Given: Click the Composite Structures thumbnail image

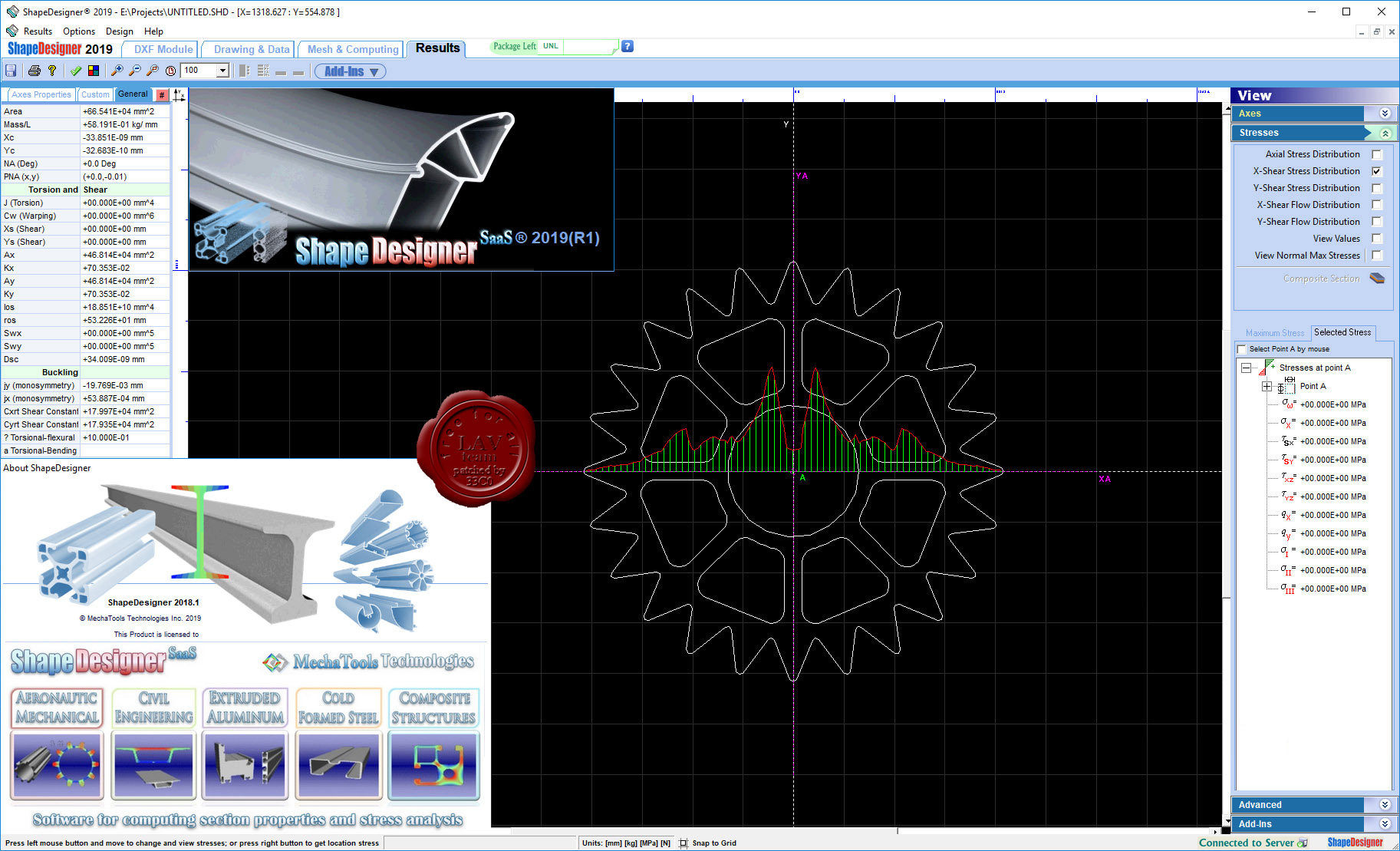Looking at the screenshot, I should 434,765.
